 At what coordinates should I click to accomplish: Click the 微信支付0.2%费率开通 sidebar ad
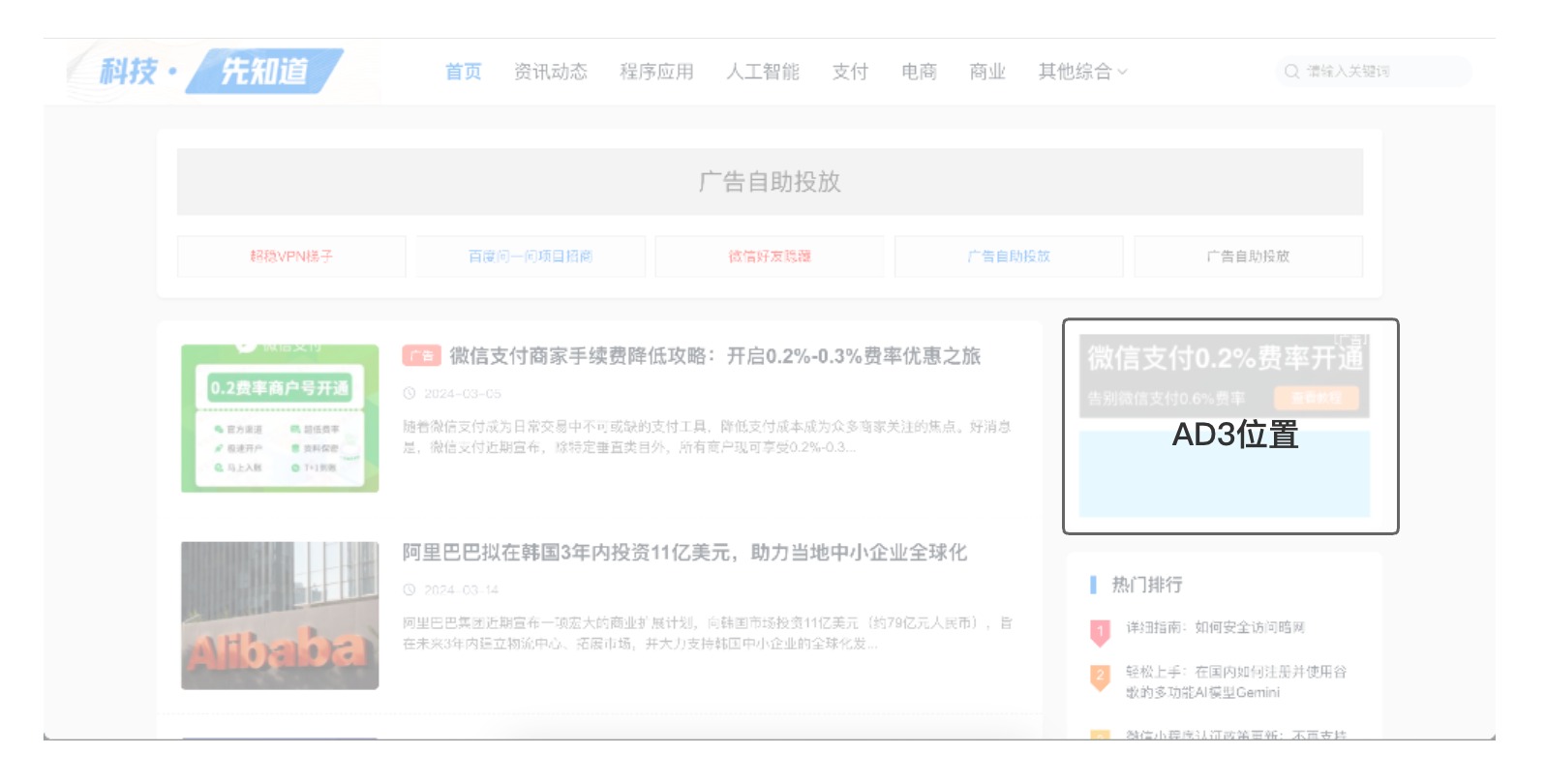click(x=1225, y=377)
